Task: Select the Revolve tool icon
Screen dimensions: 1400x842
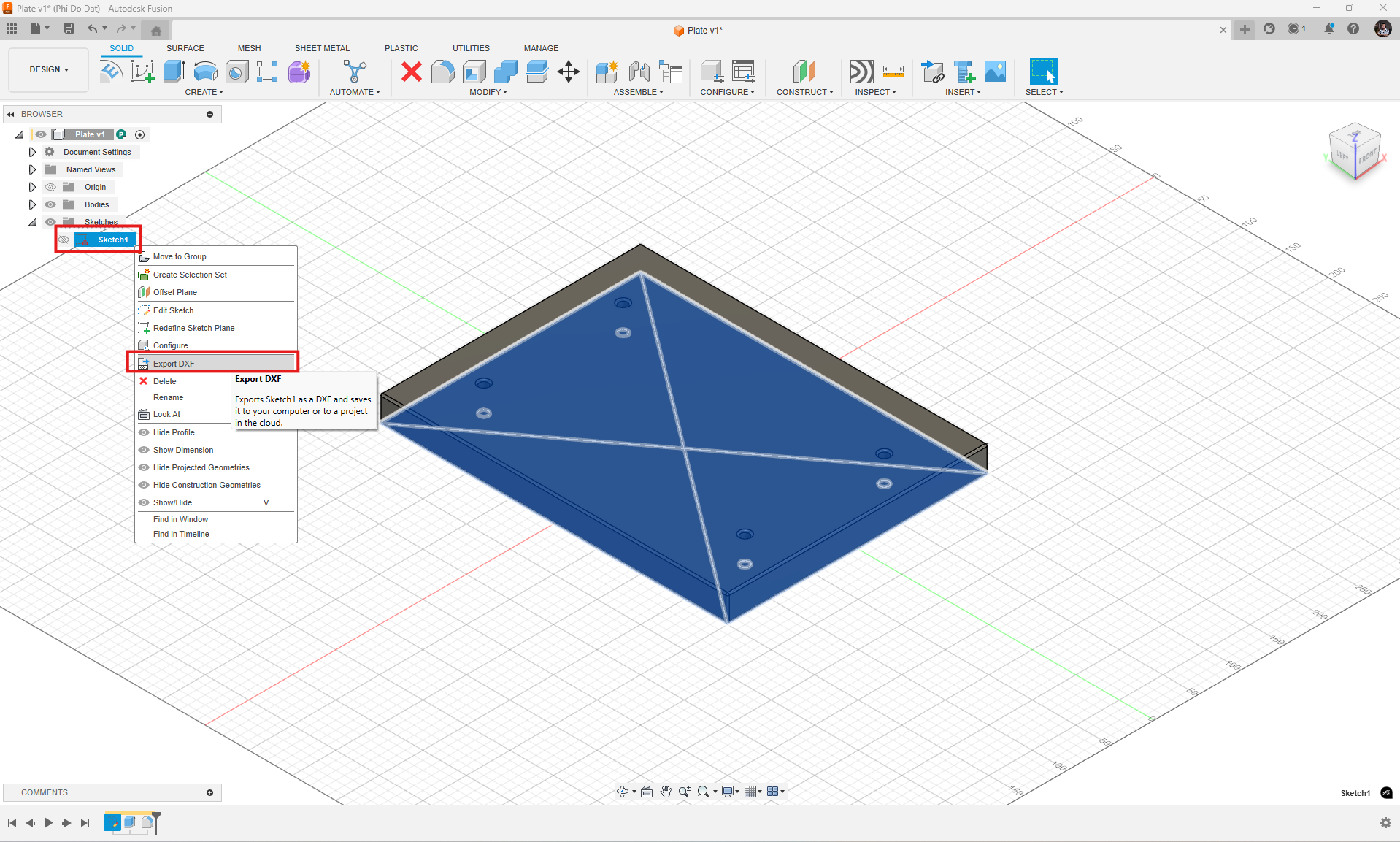Action: (x=206, y=72)
